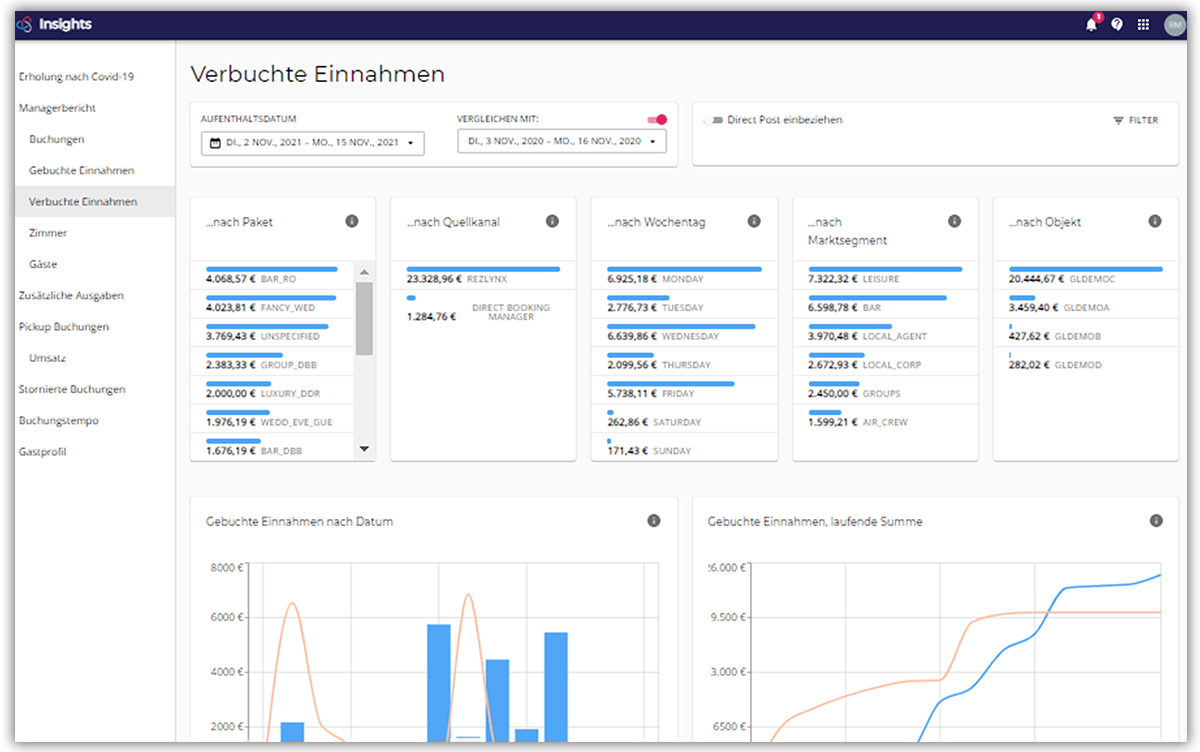The width and height of the screenshot is (1200, 752).
Task: Select the WEDD_EVE_GUE package row
Action: (x=272, y=418)
